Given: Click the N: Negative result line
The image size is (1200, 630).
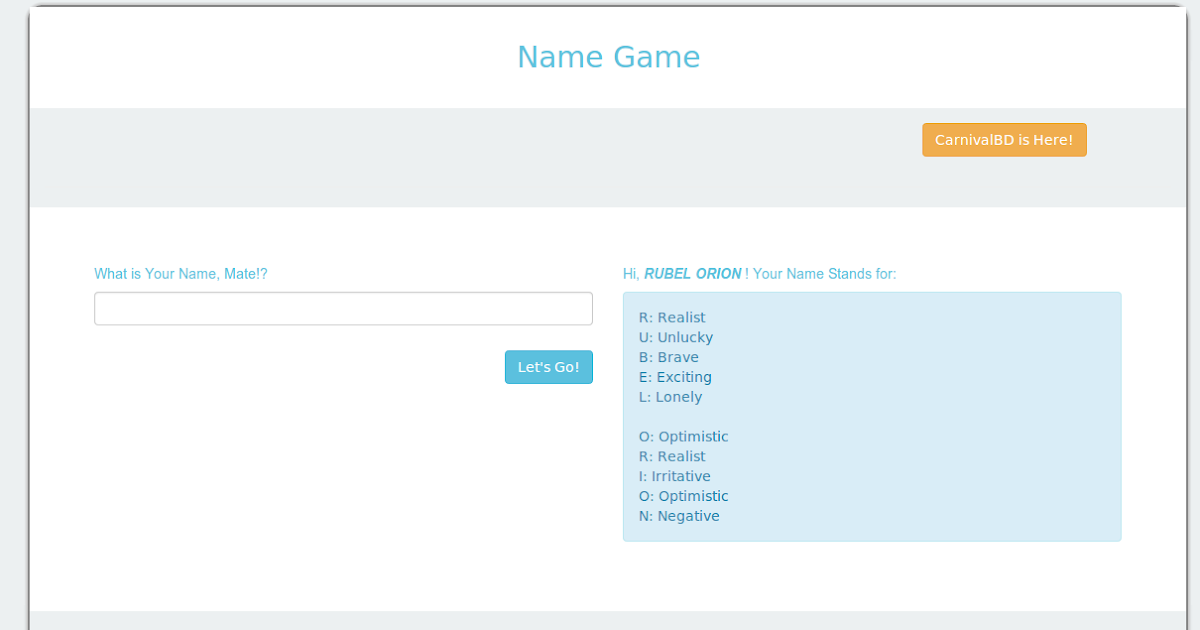Looking at the screenshot, I should pyautogui.click(x=679, y=516).
